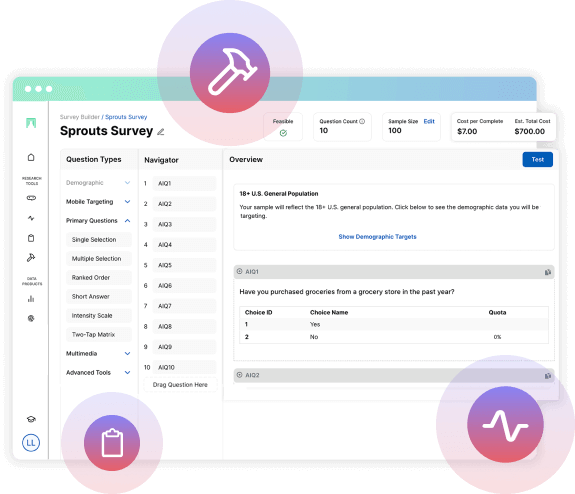This screenshot has width=575, height=494.
Task: Go to Survey Builder breadcrumb
Action: 80,117
